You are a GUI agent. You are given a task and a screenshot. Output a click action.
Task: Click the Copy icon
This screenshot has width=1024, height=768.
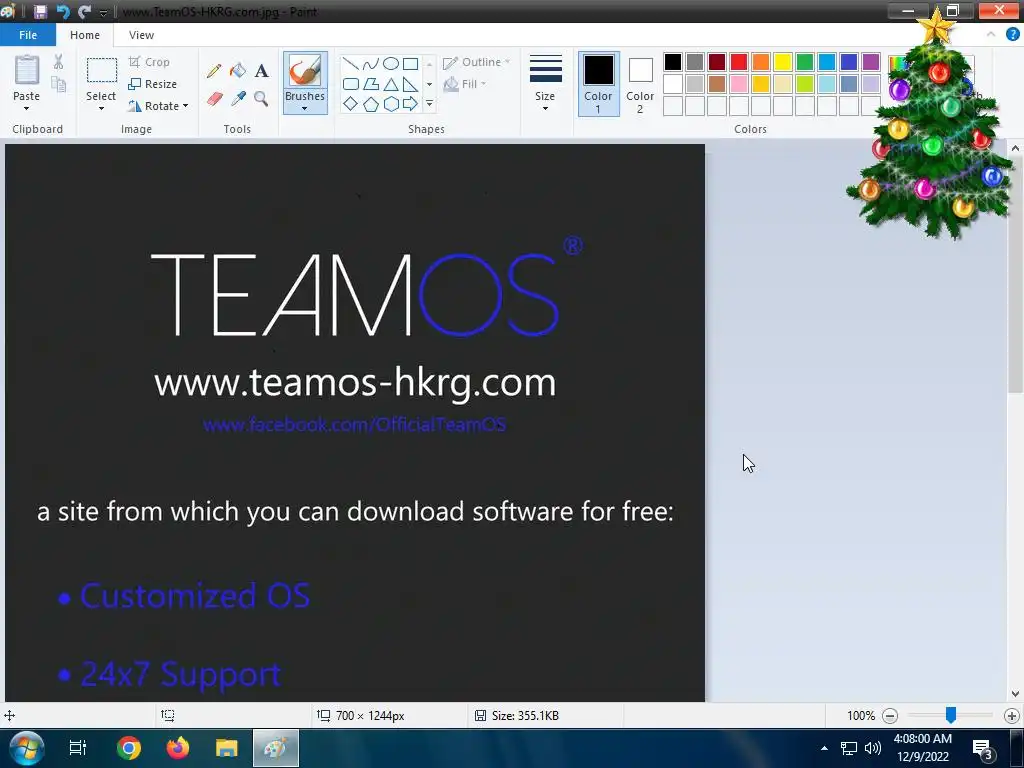pos(58,84)
